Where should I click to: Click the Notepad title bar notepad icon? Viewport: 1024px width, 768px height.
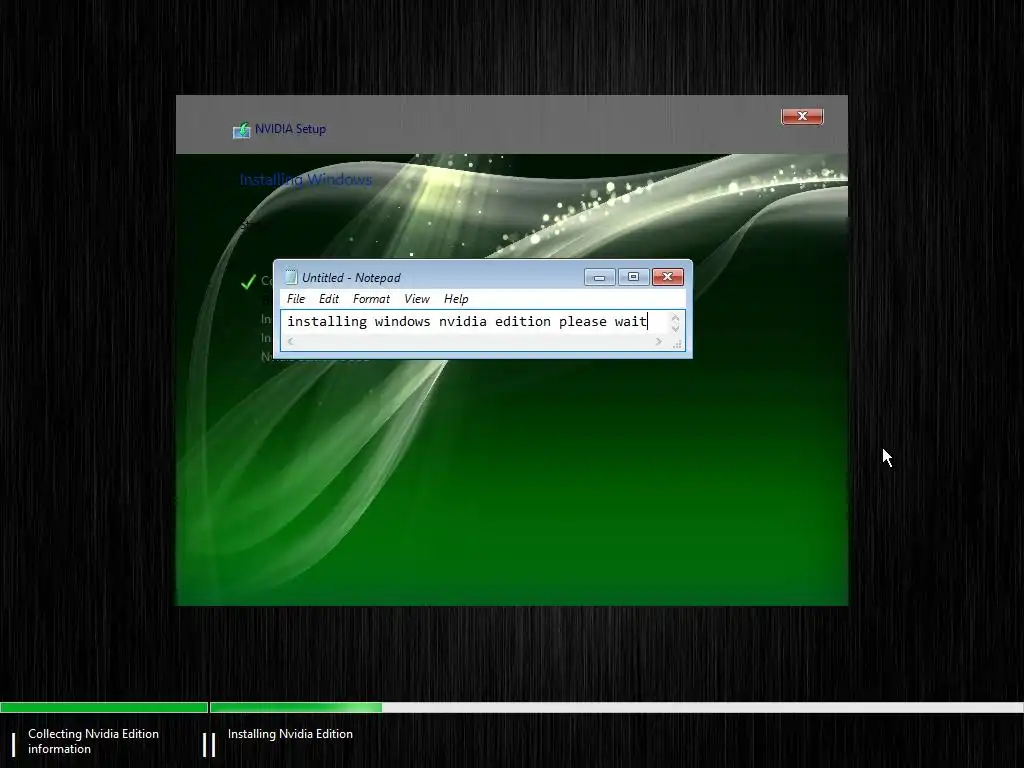point(291,277)
